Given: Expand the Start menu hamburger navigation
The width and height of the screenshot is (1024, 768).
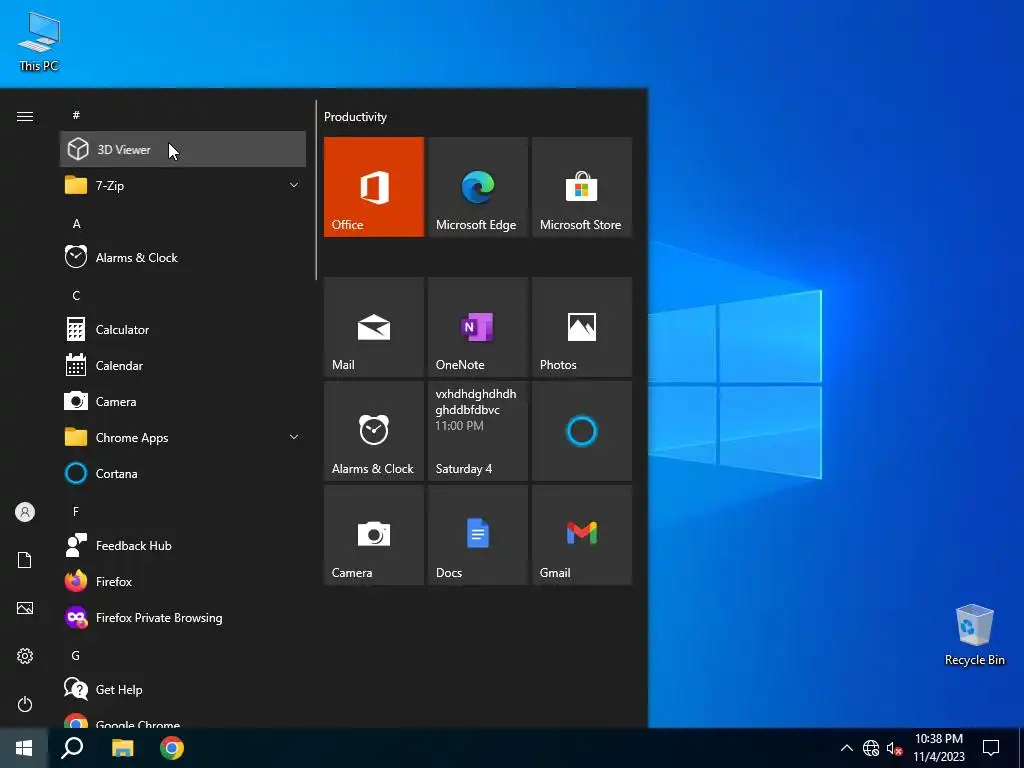Looking at the screenshot, I should coord(25,116).
